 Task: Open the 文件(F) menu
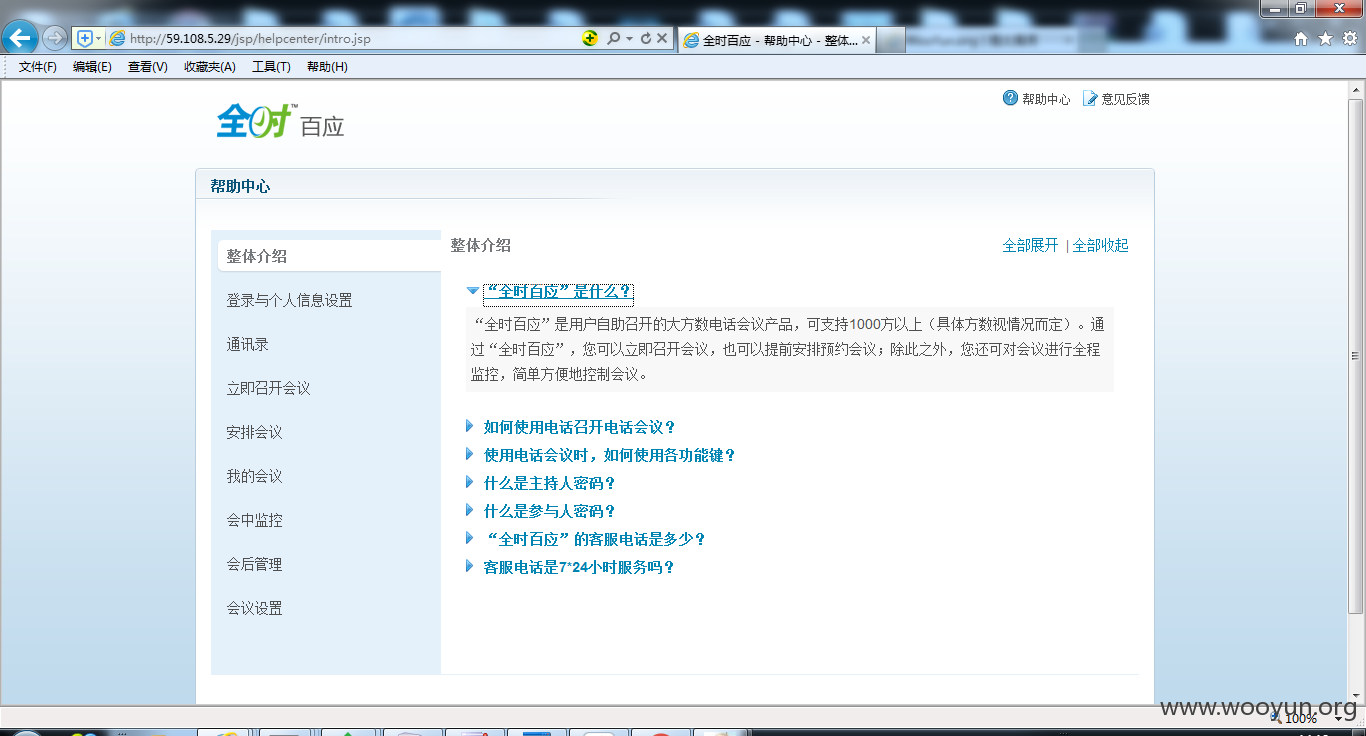[38, 67]
